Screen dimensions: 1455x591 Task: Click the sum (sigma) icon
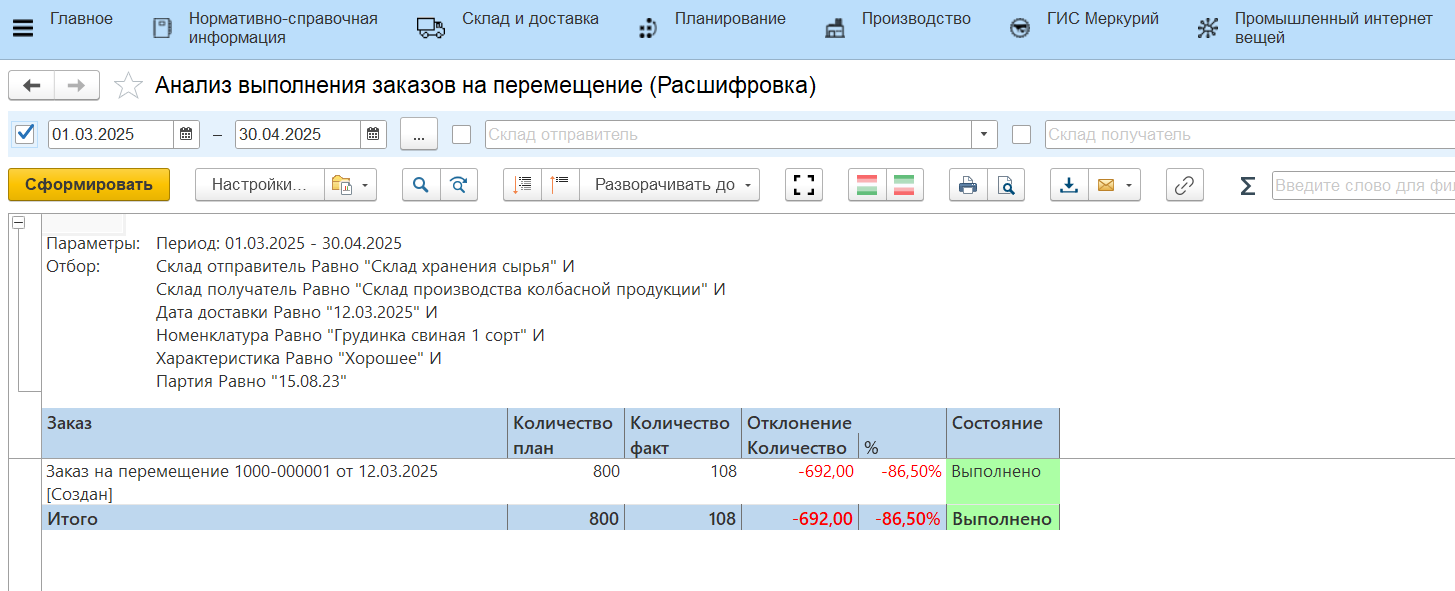pos(1247,185)
